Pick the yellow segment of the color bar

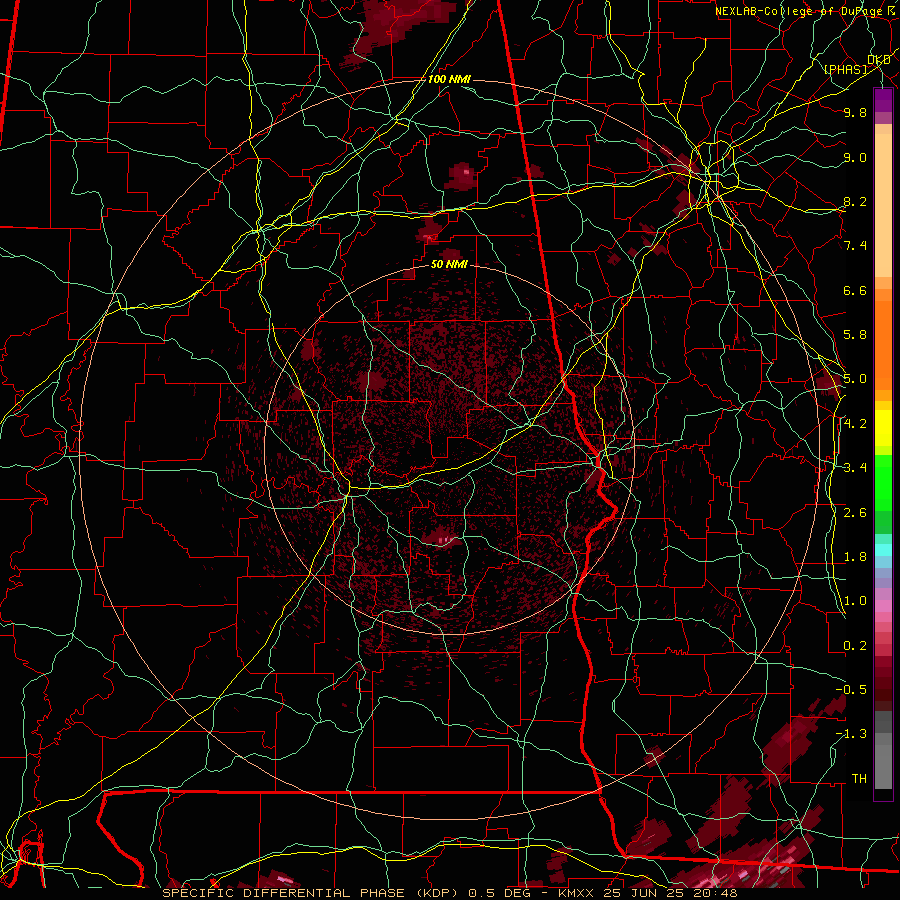pyautogui.click(x=883, y=428)
